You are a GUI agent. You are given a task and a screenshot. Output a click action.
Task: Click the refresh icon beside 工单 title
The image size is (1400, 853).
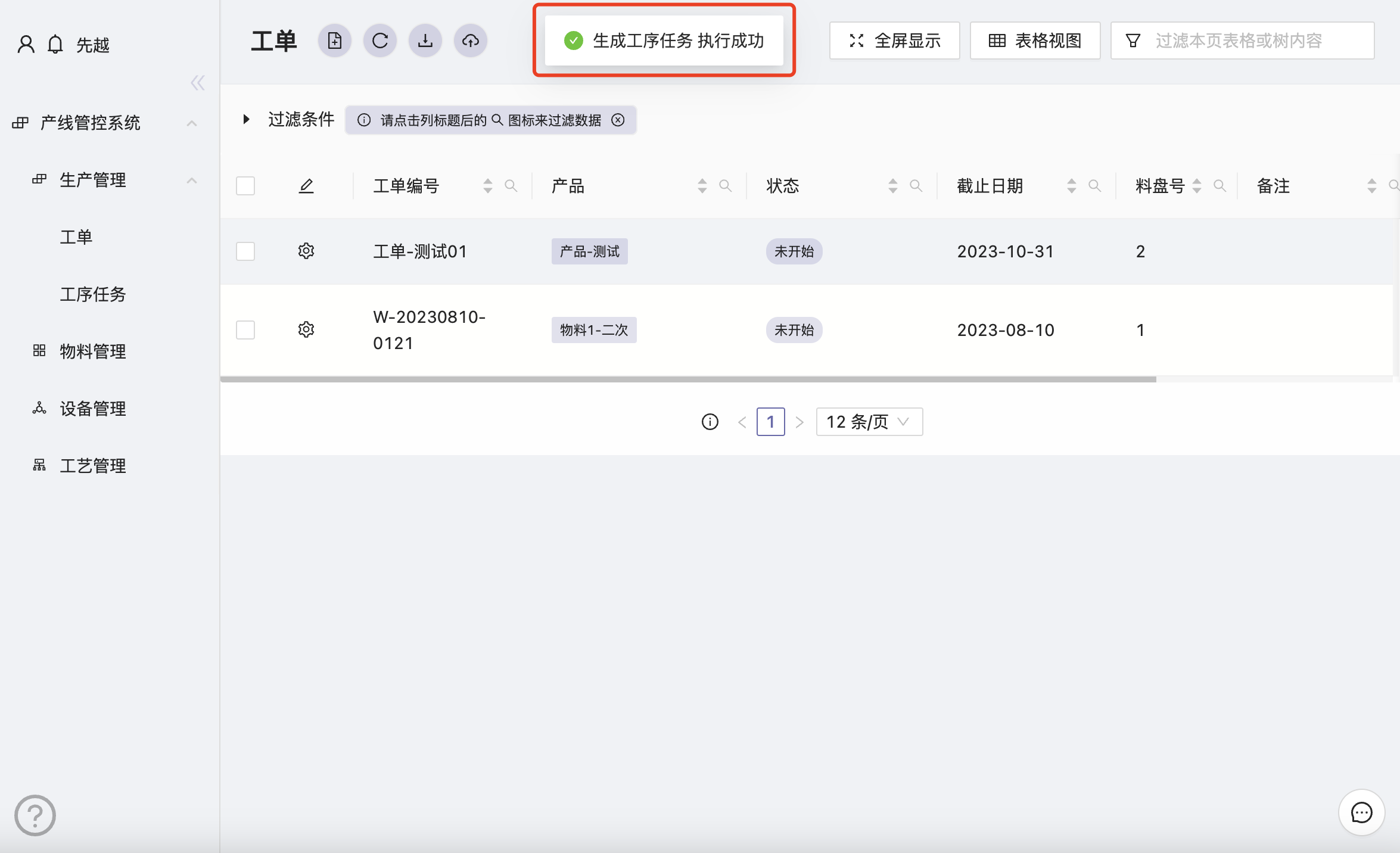click(x=380, y=41)
